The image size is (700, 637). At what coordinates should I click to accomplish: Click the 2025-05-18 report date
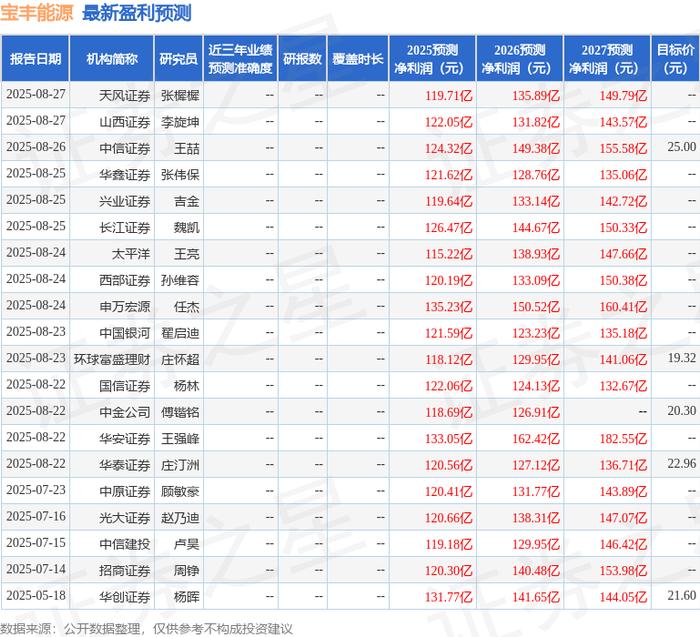click(x=36, y=595)
